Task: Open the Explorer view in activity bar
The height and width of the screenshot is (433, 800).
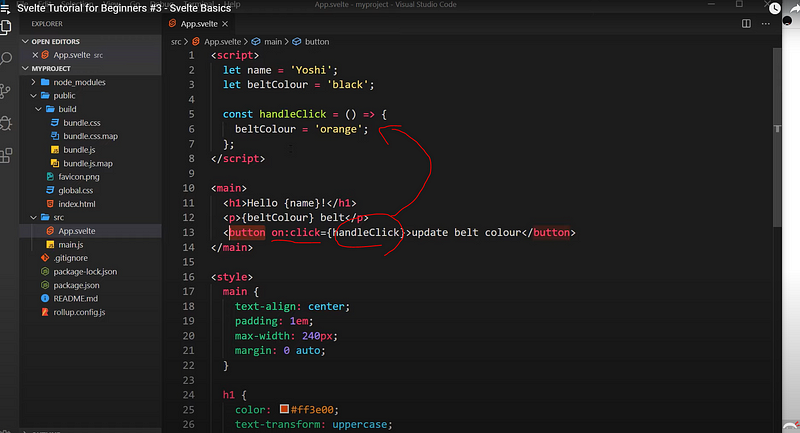Action: pyautogui.click(x=6, y=27)
